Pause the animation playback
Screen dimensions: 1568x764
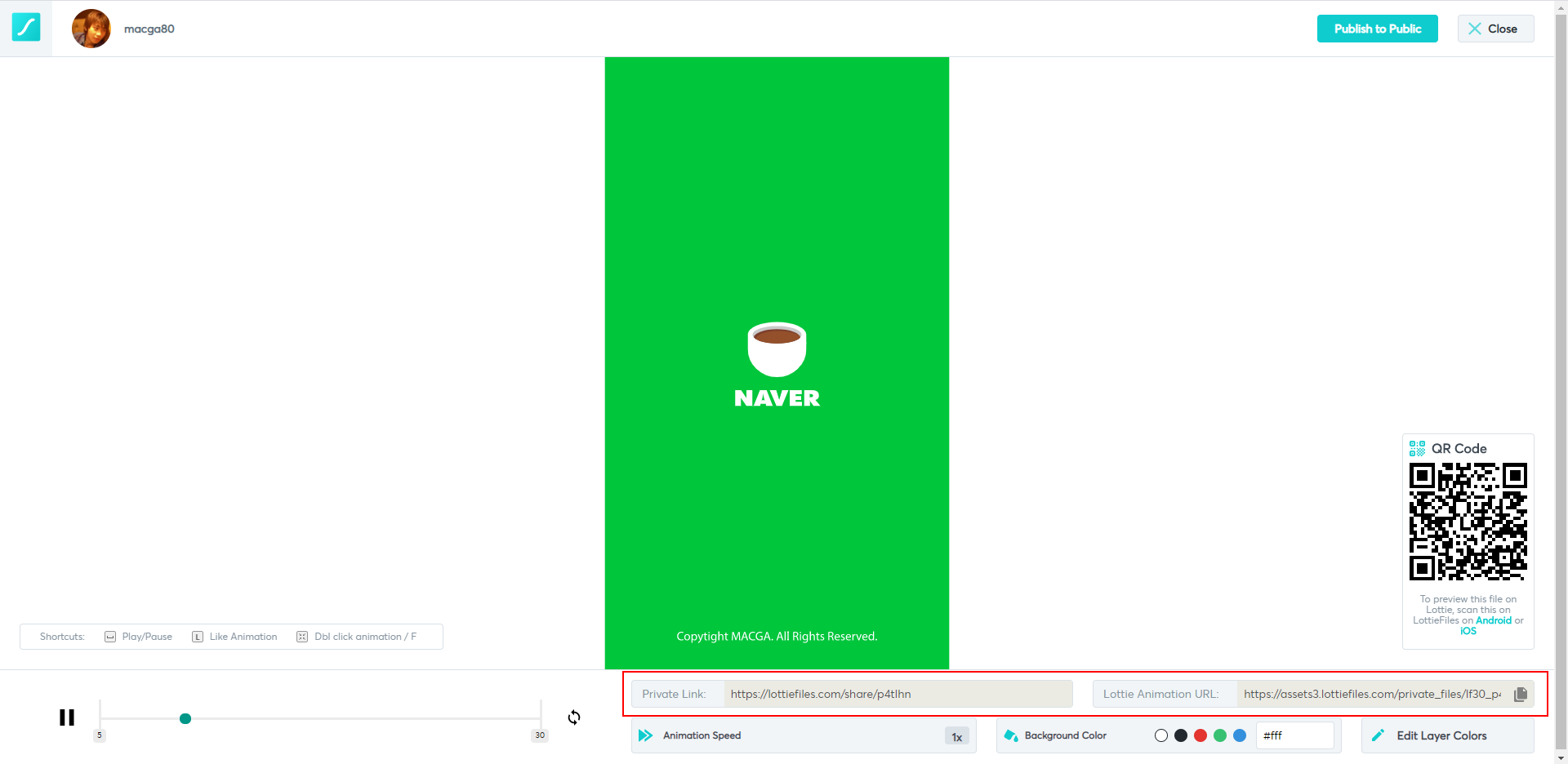pyautogui.click(x=67, y=717)
